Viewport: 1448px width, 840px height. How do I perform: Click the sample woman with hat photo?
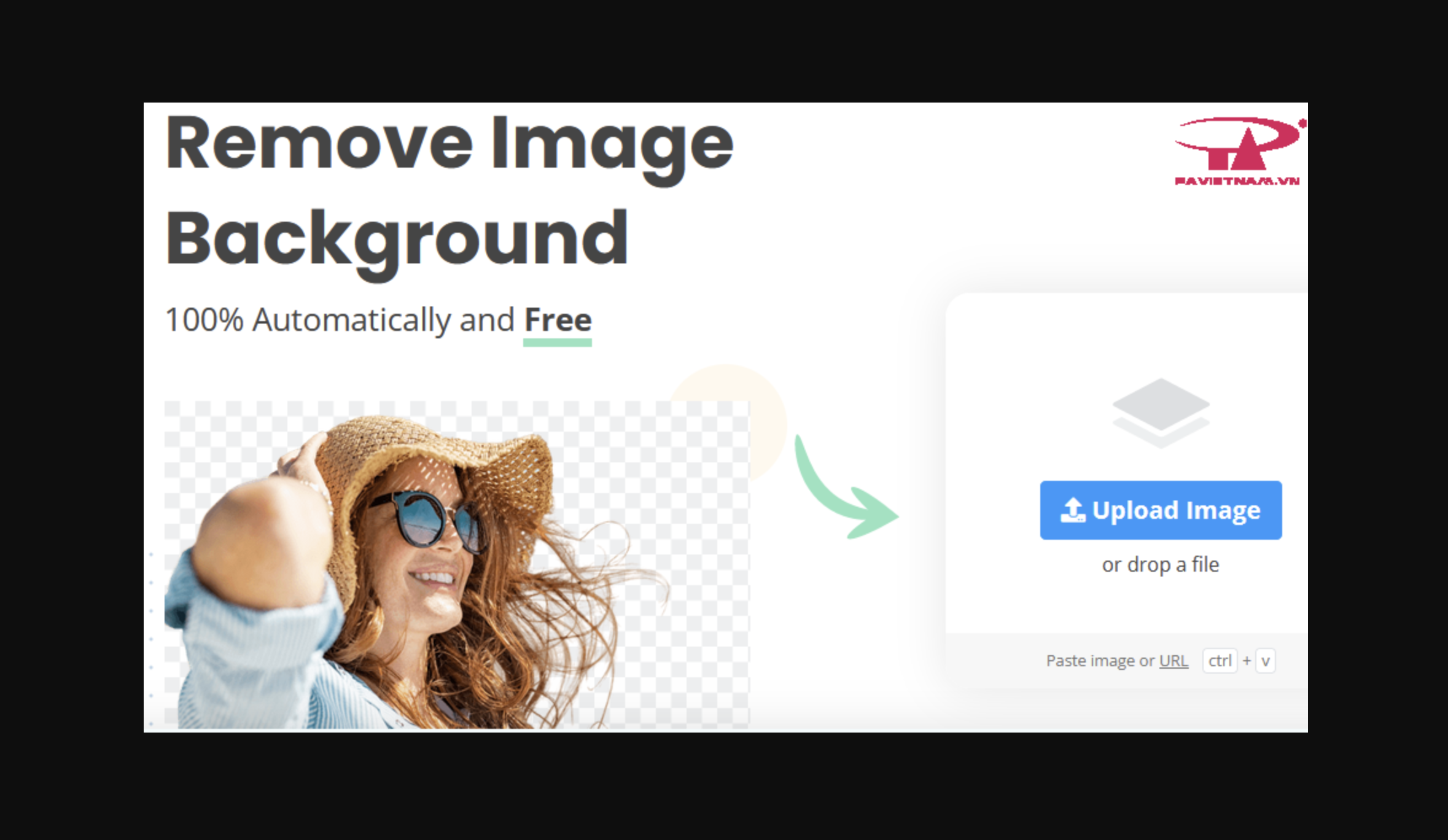pyautogui.click(x=457, y=564)
